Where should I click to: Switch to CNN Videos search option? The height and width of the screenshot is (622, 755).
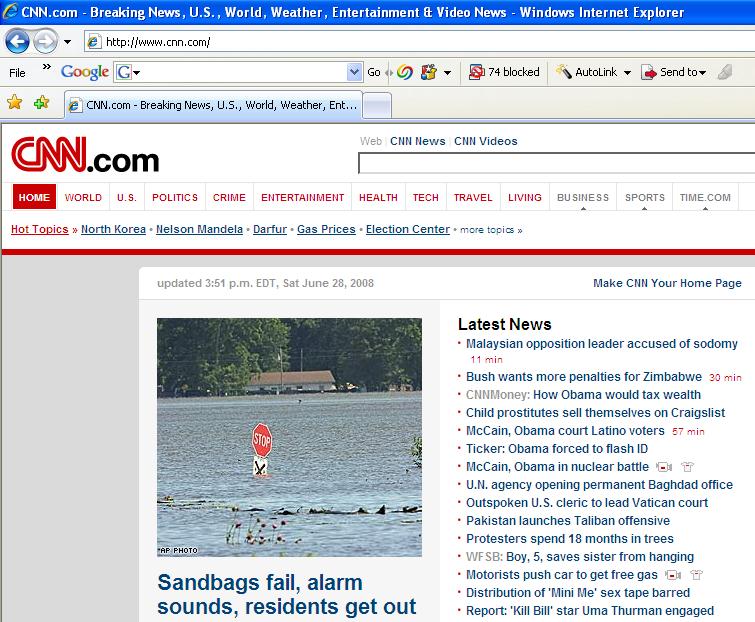point(485,141)
